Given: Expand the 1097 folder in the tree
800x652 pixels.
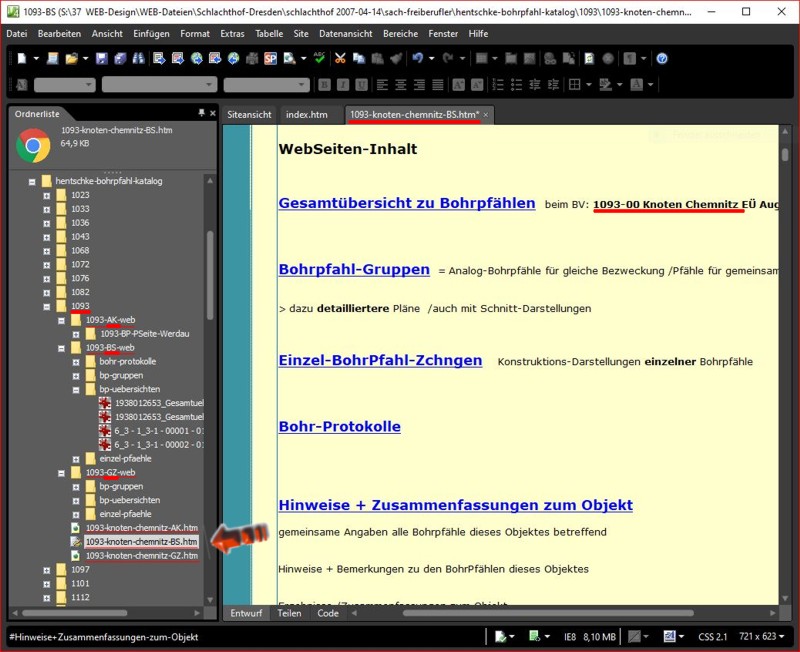Looking at the screenshot, I should coord(46,569).
